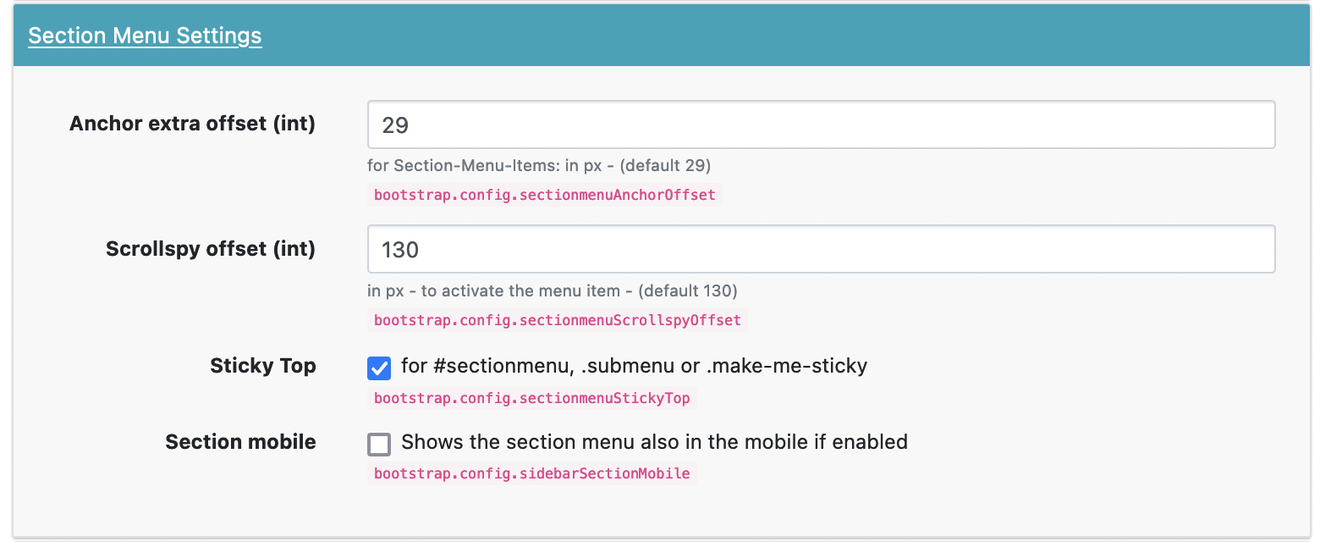1320x542 pixels.
Task: Select the sectionmenuAnchorOffset config code text
Action: (545, 195)
